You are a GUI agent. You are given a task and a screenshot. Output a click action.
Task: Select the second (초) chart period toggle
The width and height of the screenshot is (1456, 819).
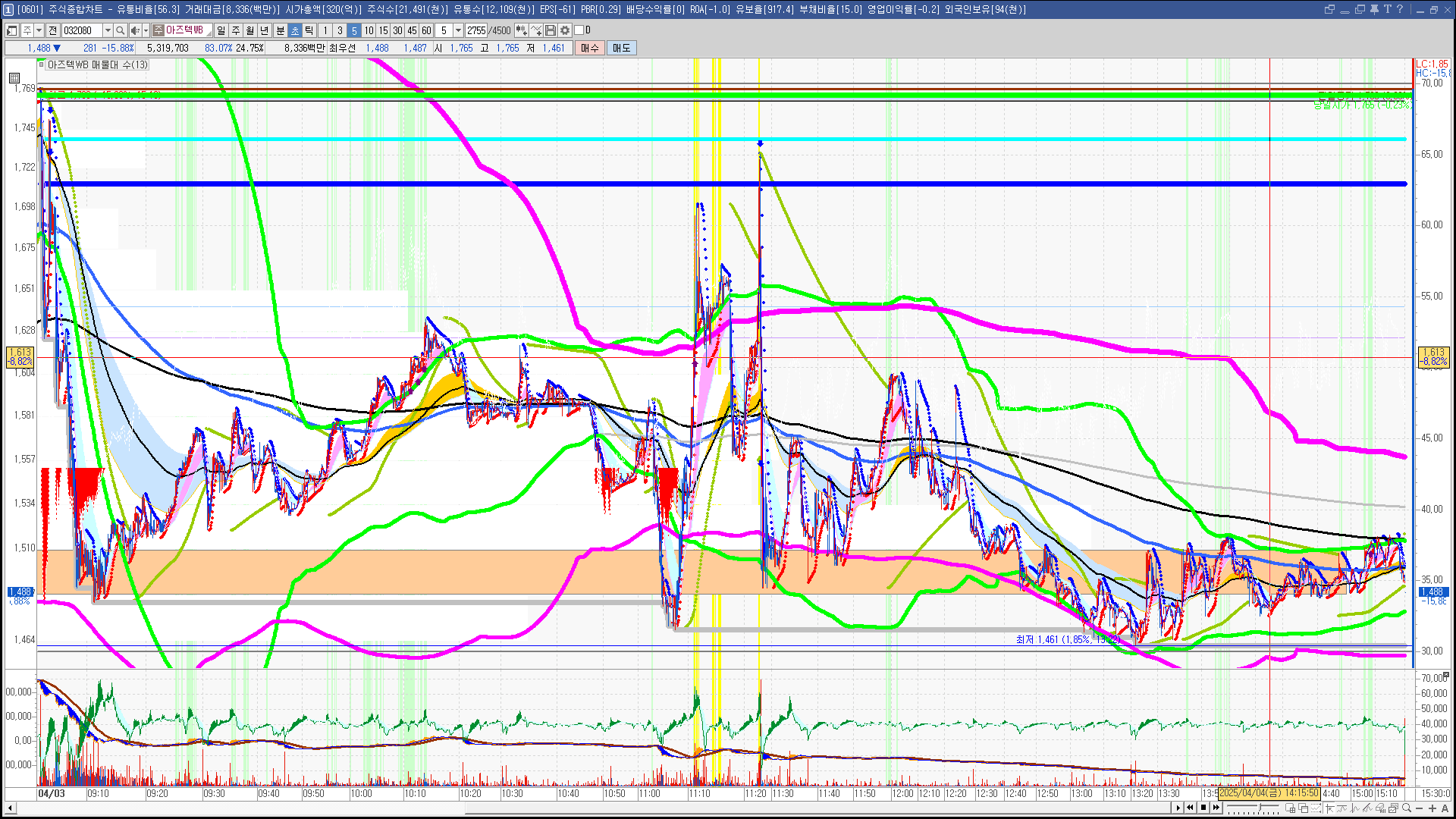295,30
